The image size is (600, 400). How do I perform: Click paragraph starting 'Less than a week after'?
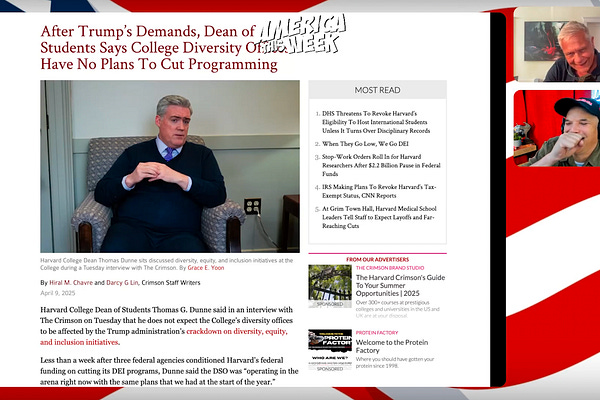[169, 371]
